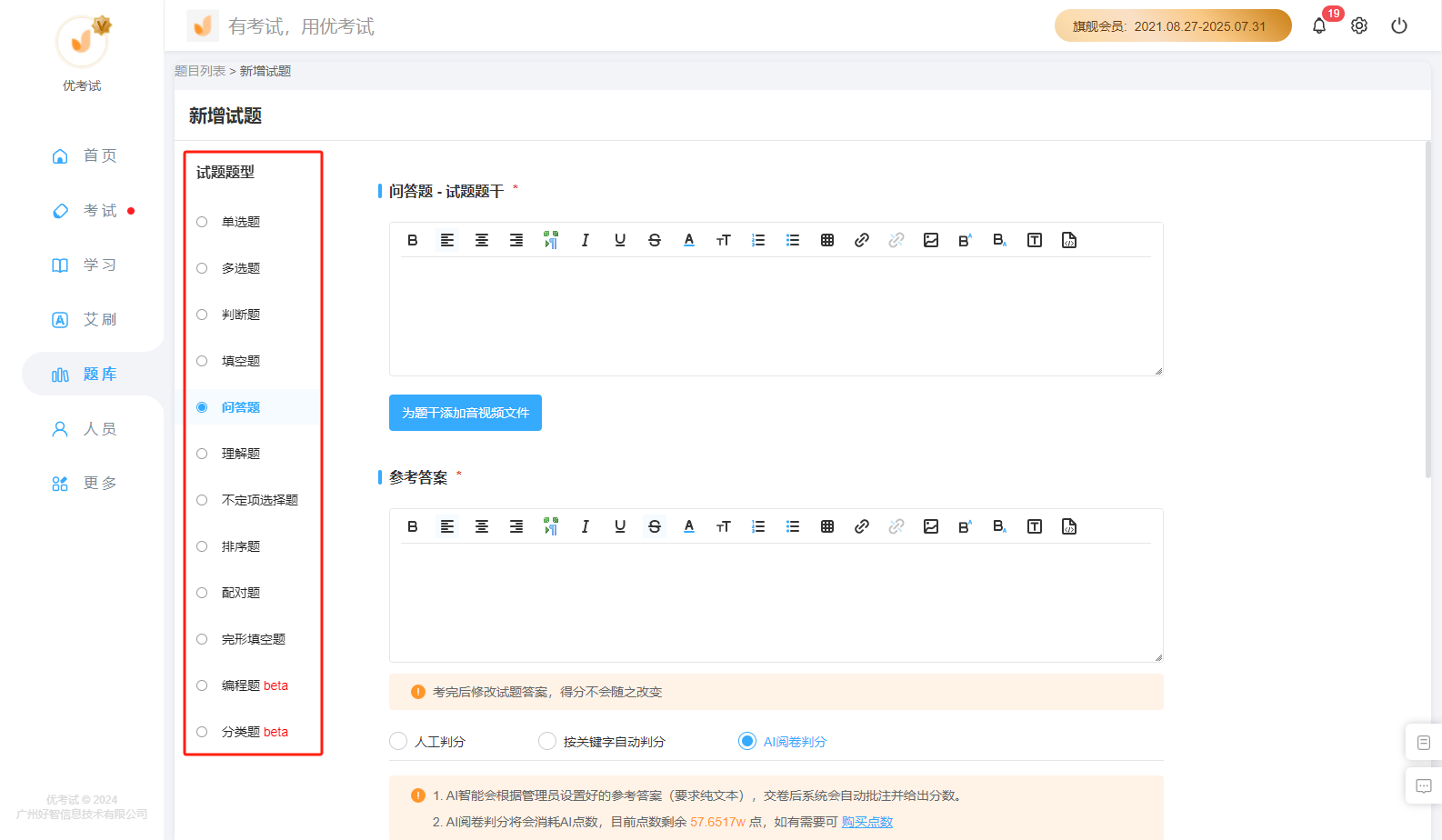This screenshot has width=1442, height=840.
Task: Insert ordered list in question stem editor
Action: [758, 240]
